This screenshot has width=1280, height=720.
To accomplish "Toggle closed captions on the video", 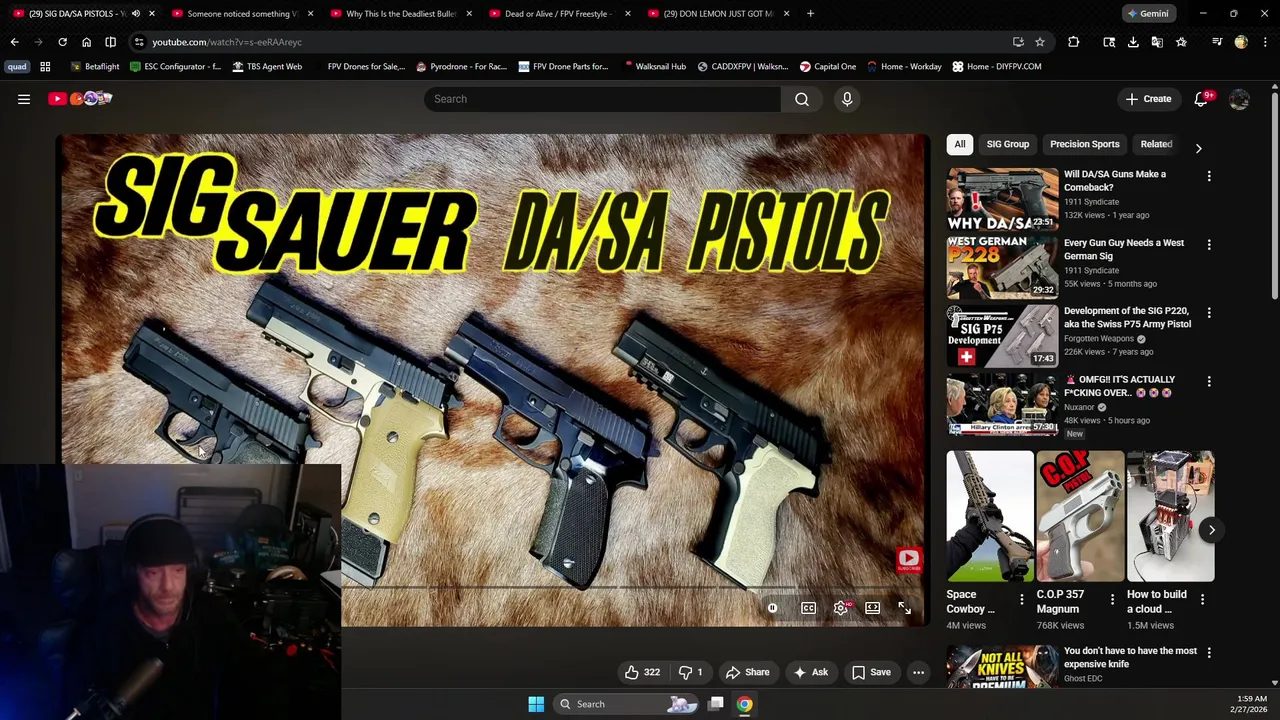I will (x=808, y=608).
